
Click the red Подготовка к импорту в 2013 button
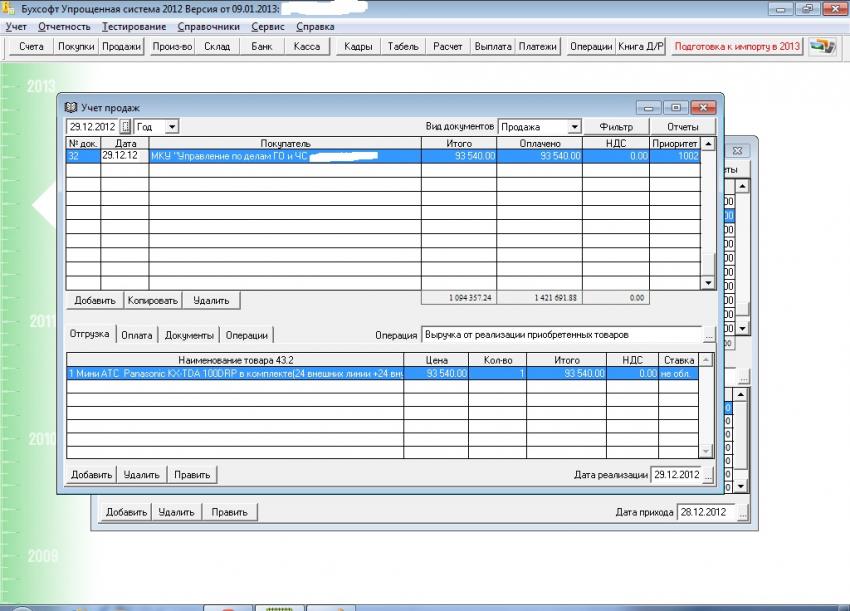[737, 47]
